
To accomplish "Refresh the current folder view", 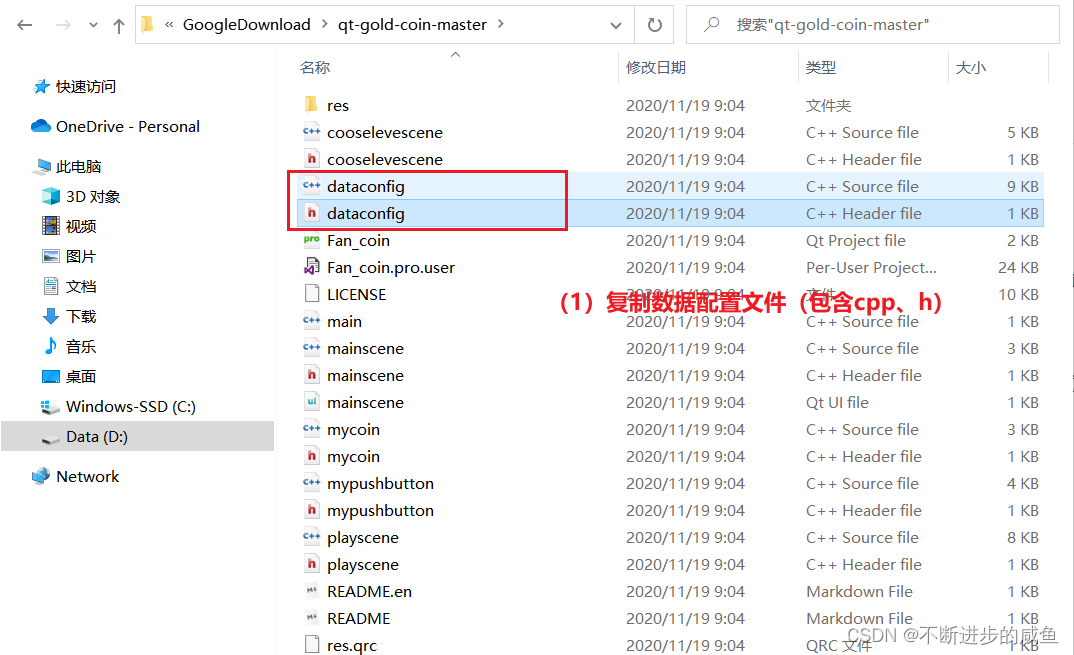I will tap(655, 25).
